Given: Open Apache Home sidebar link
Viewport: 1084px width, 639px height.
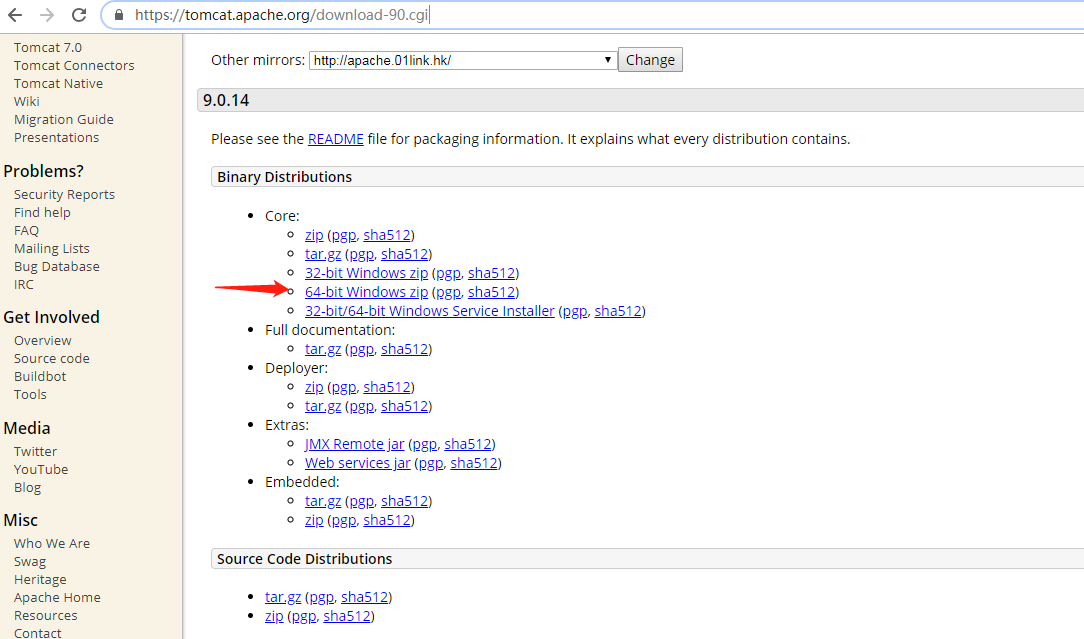Looking at the screenshot, I should tap(57, 598).
